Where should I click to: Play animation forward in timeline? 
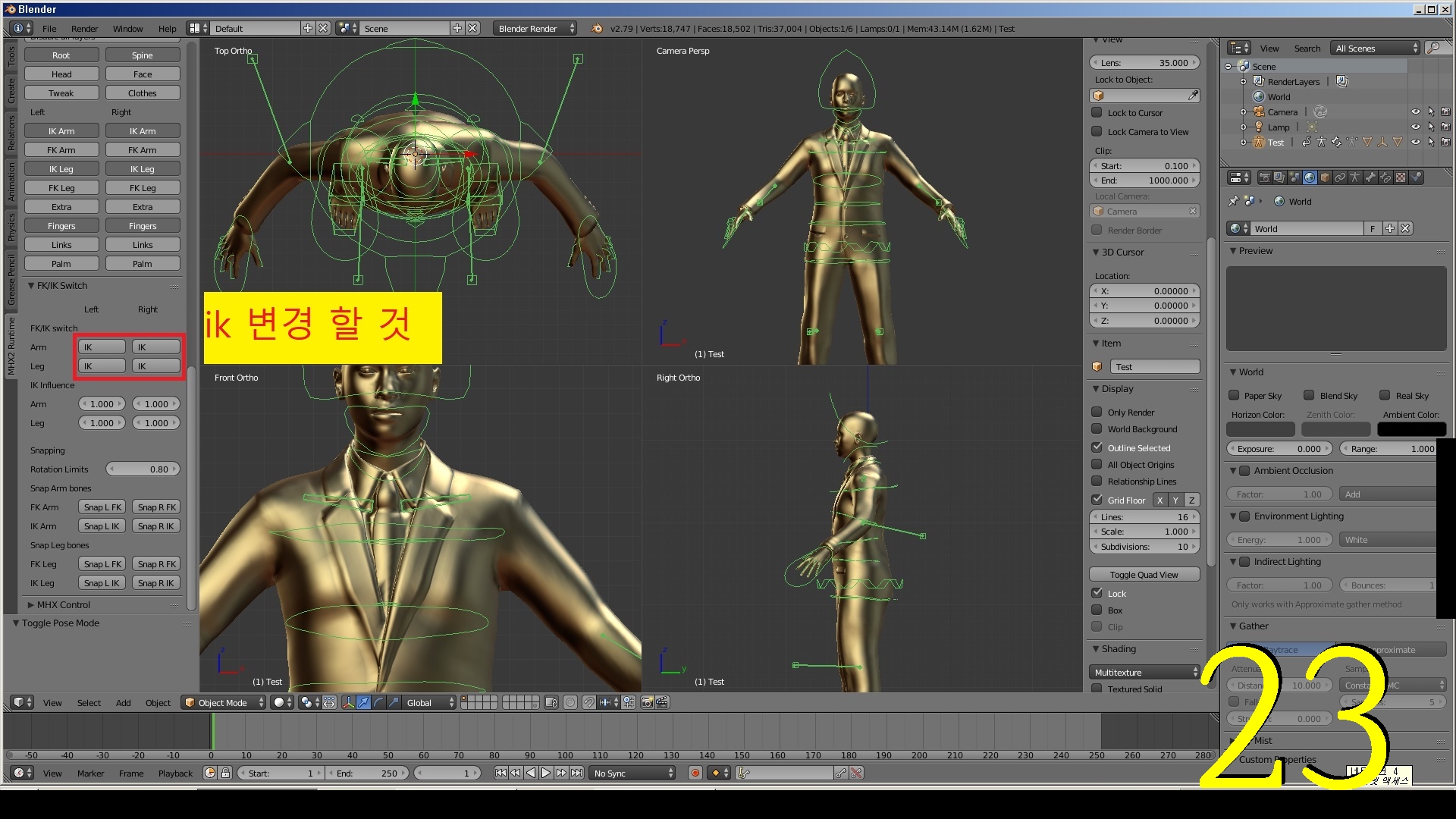(545, 773)
